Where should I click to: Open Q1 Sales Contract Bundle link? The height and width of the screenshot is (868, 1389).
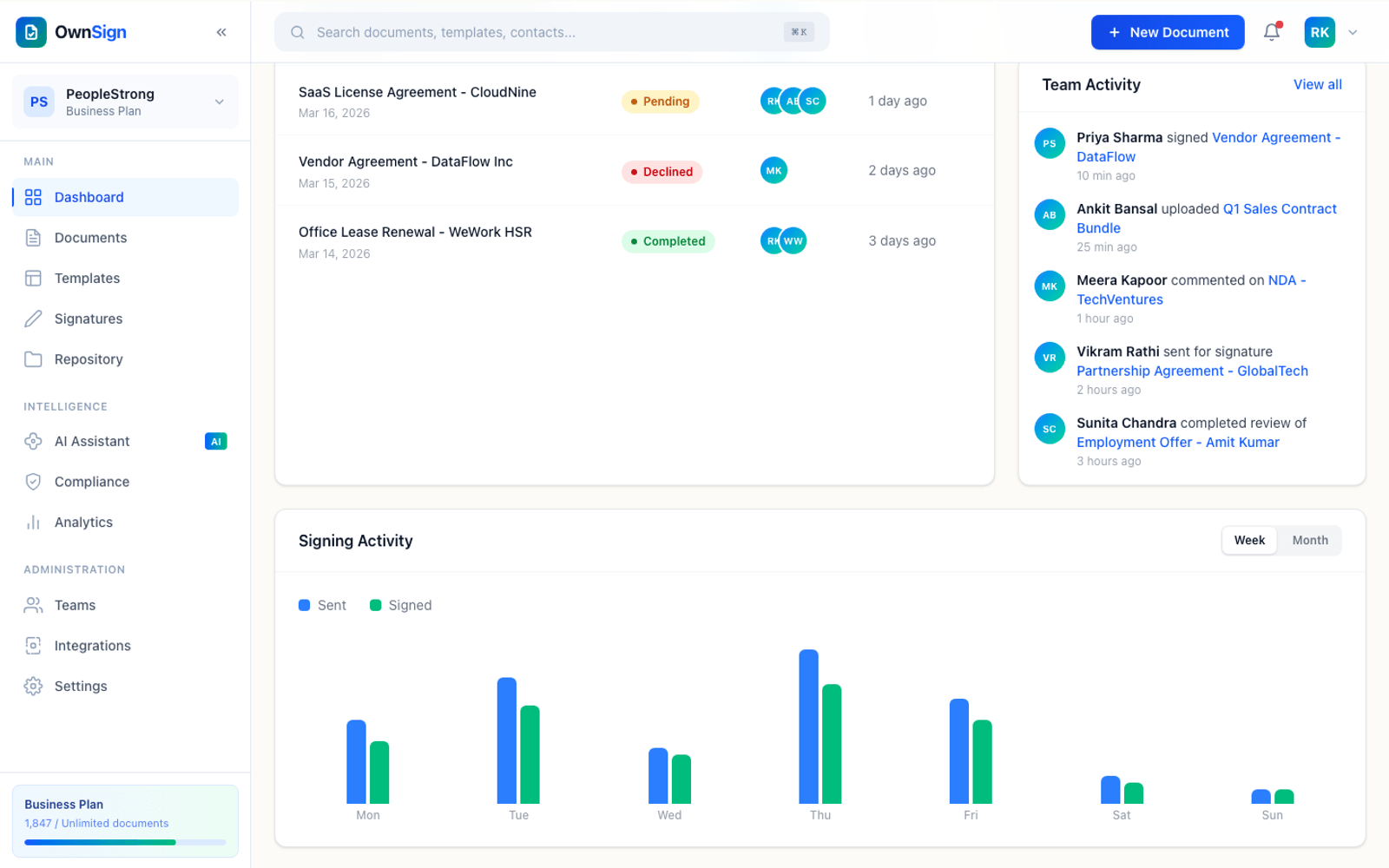1207,218
